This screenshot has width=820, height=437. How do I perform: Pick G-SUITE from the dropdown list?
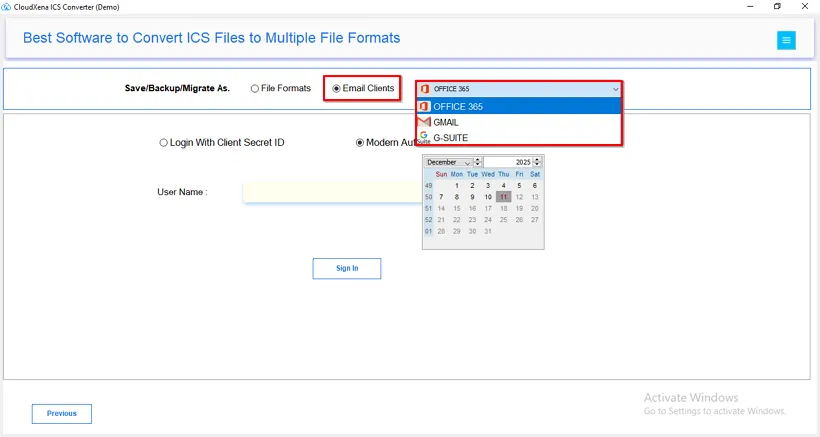point(519,137)
